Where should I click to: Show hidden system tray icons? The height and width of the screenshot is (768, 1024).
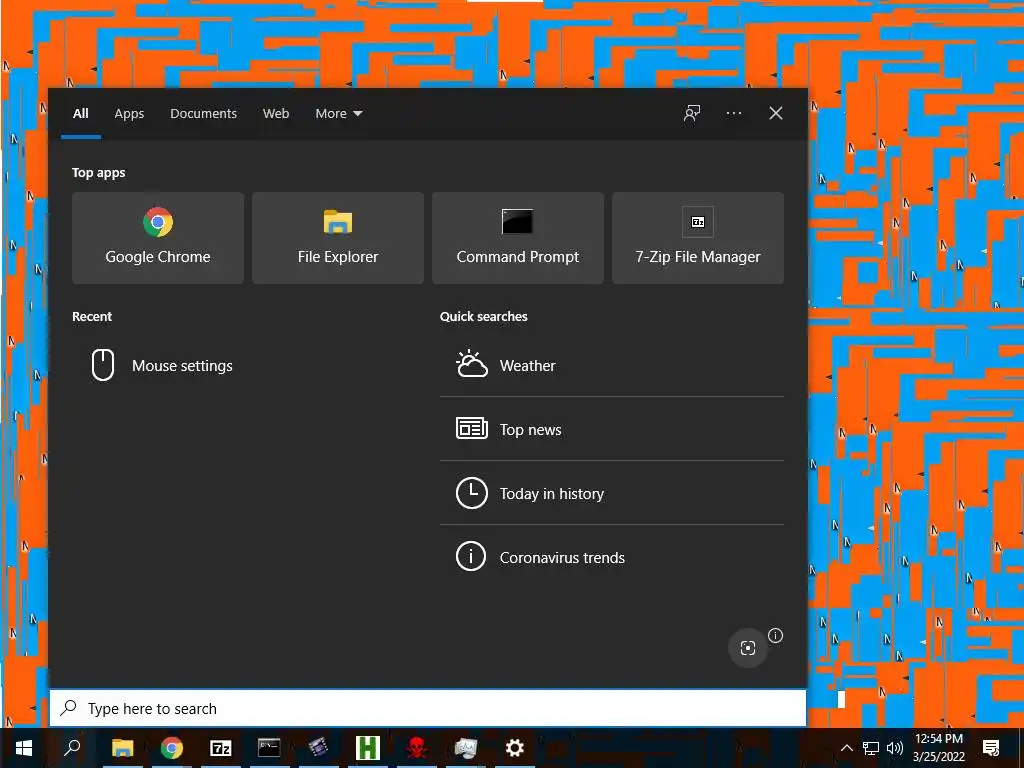tap(846, 748)
